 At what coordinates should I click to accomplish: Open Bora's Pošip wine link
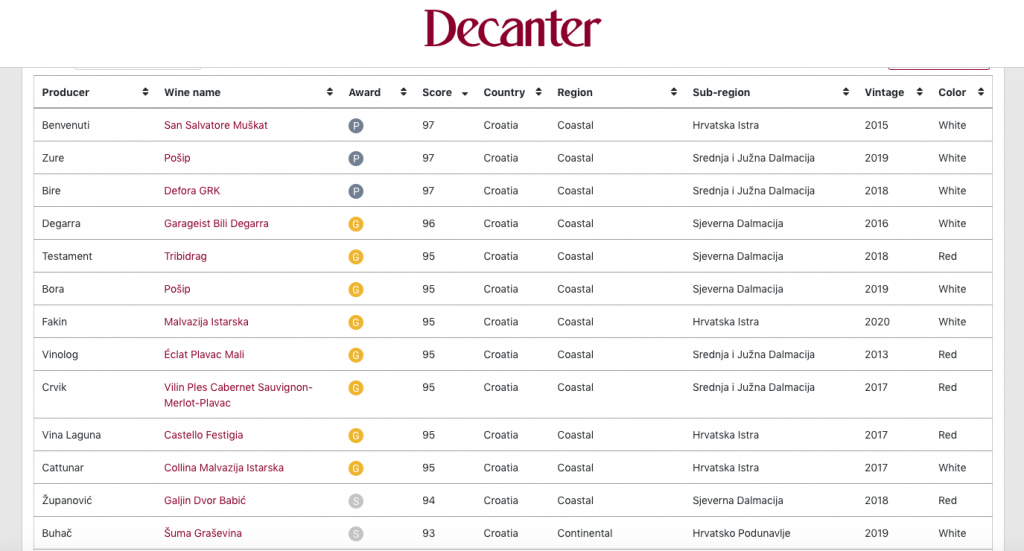177,289
